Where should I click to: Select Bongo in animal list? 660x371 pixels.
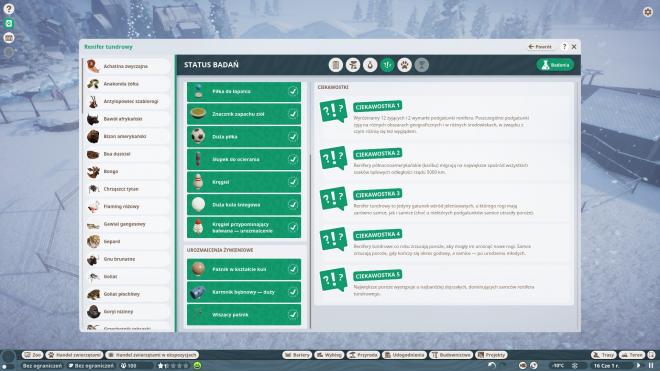[x=128, y=171]
